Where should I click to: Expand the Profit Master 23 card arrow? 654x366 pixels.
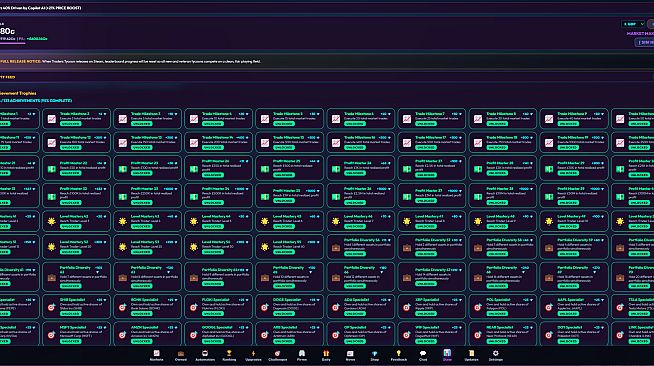click(176, 163)
